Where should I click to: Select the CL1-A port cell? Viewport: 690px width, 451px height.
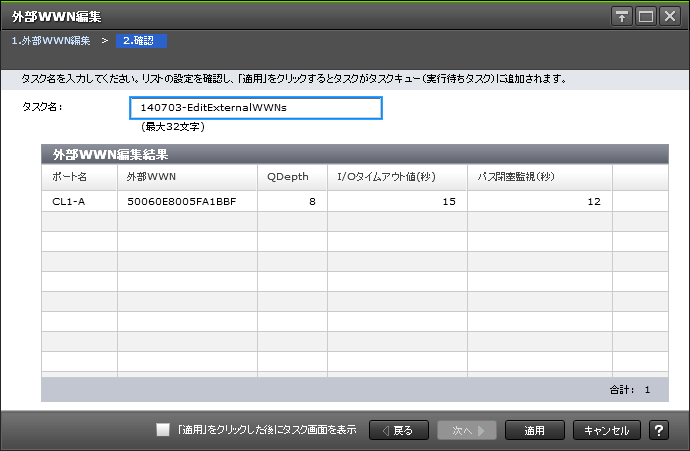[79, 202]
